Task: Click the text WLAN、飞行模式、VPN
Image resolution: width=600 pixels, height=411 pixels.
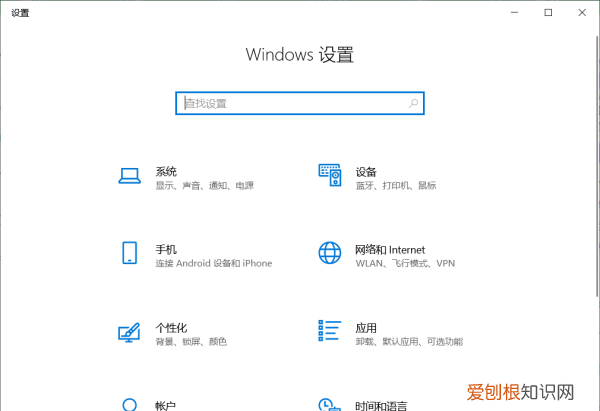Action: [405, 263]
